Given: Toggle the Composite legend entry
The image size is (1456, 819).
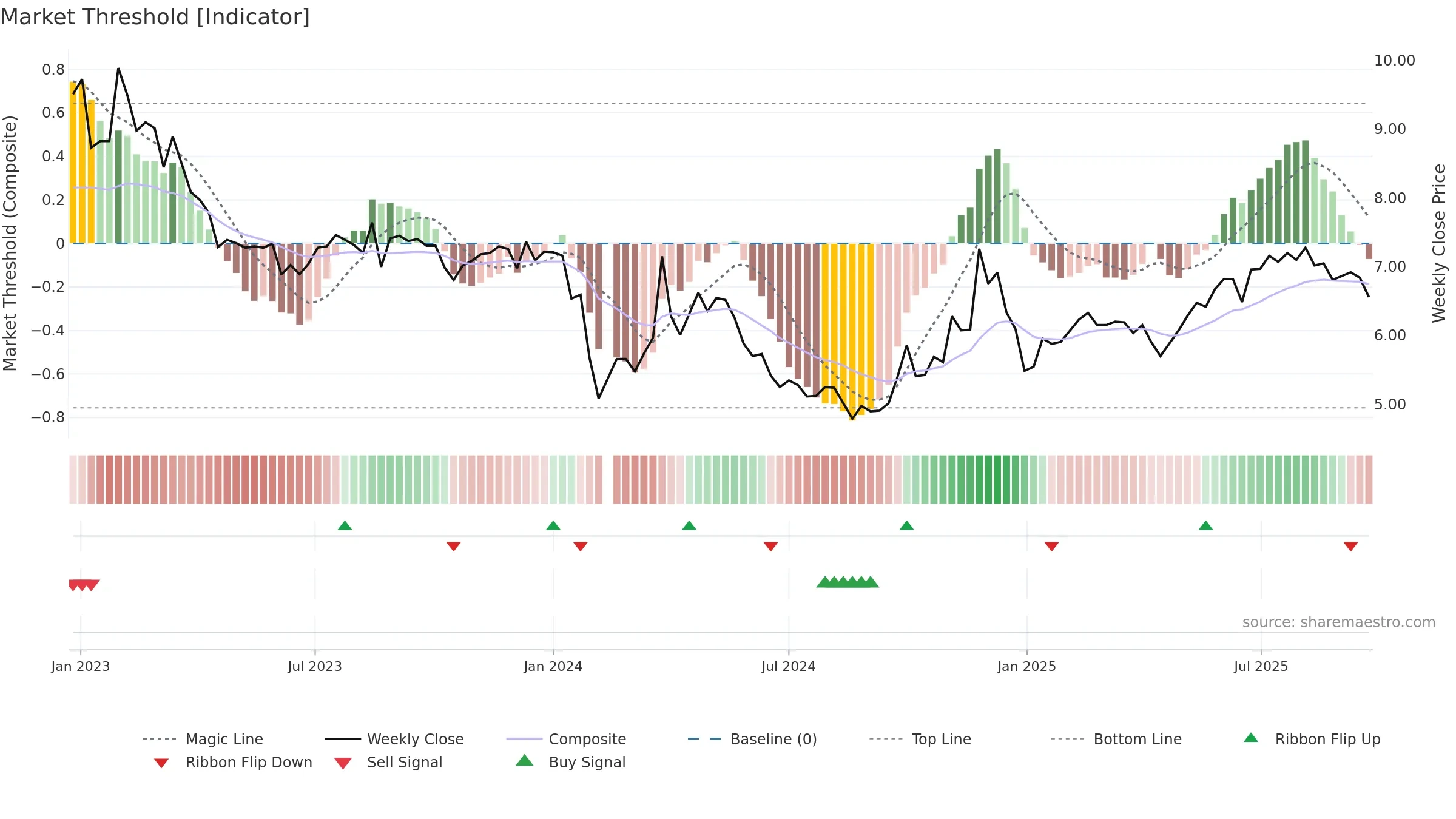Looking at the screenshot, I should point(566,739).
